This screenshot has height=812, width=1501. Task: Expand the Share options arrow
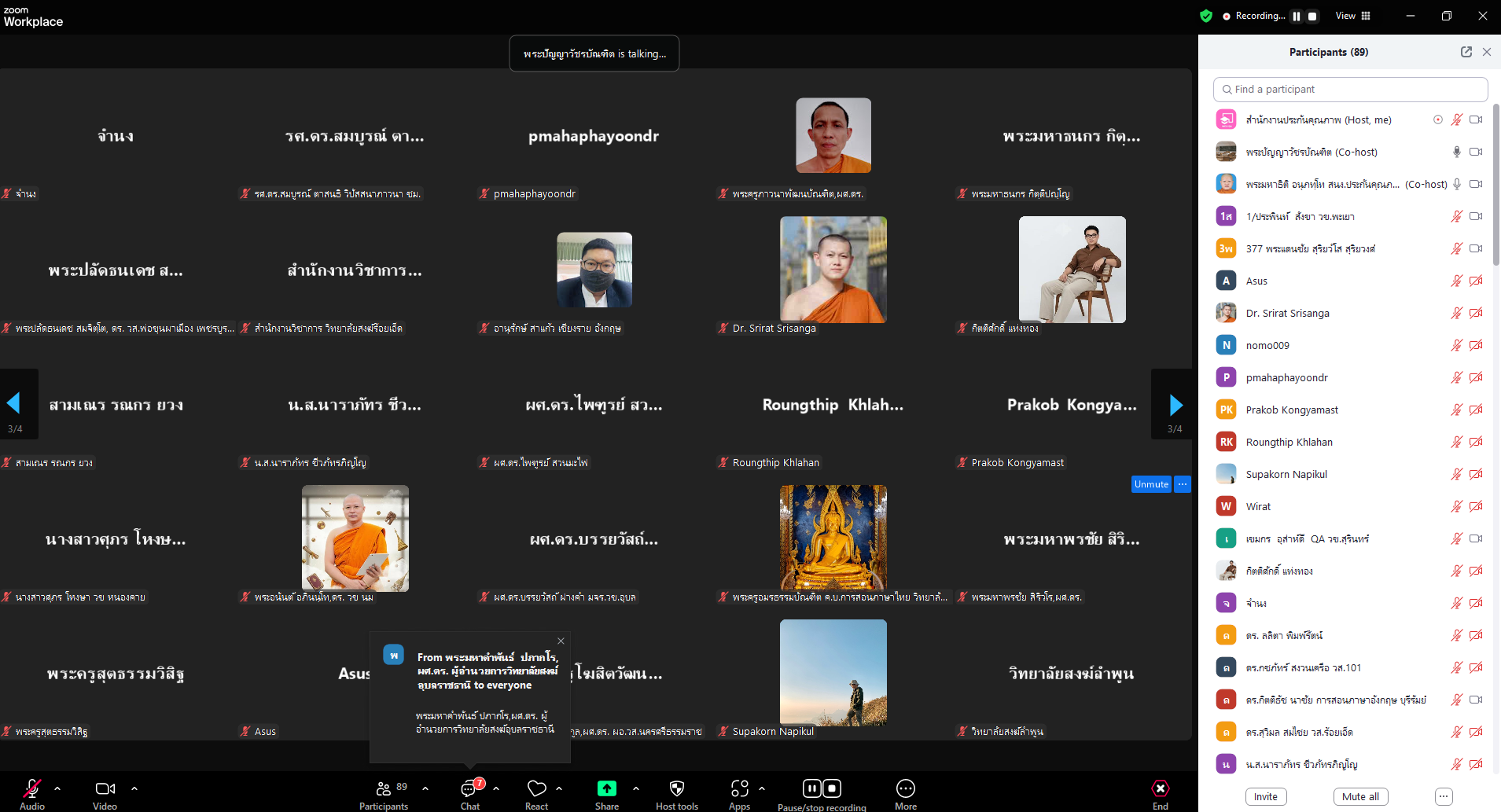tap(635, 788)
